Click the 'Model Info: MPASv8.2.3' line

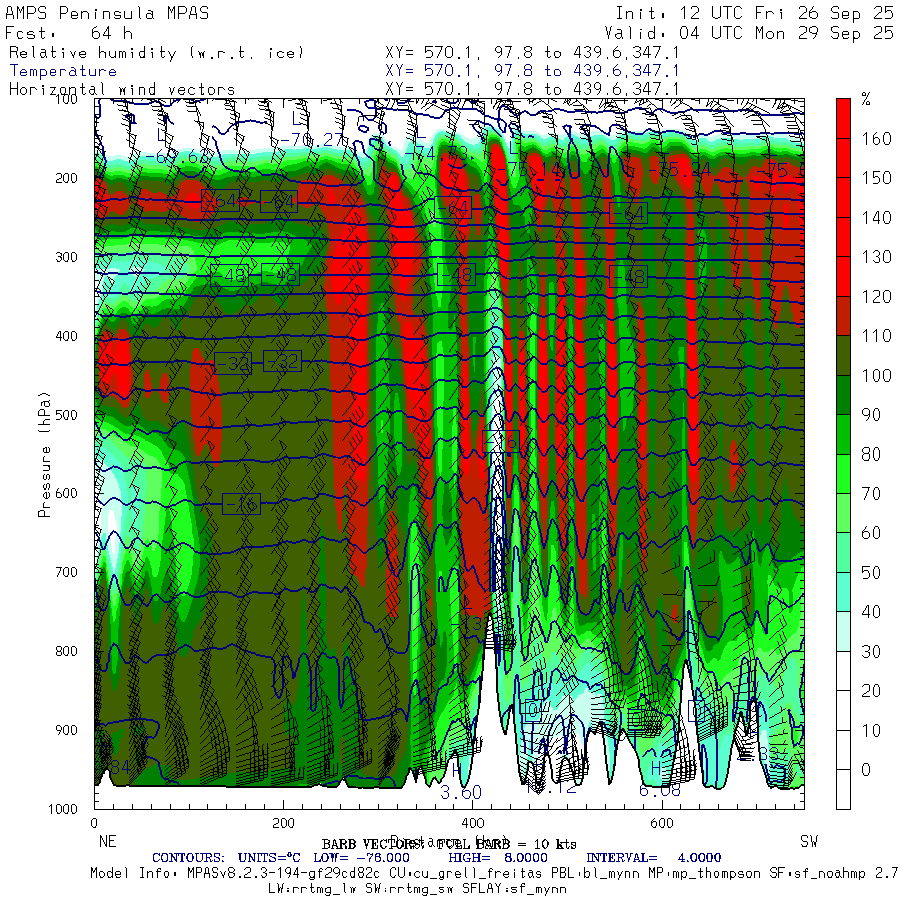click(495, 874)
